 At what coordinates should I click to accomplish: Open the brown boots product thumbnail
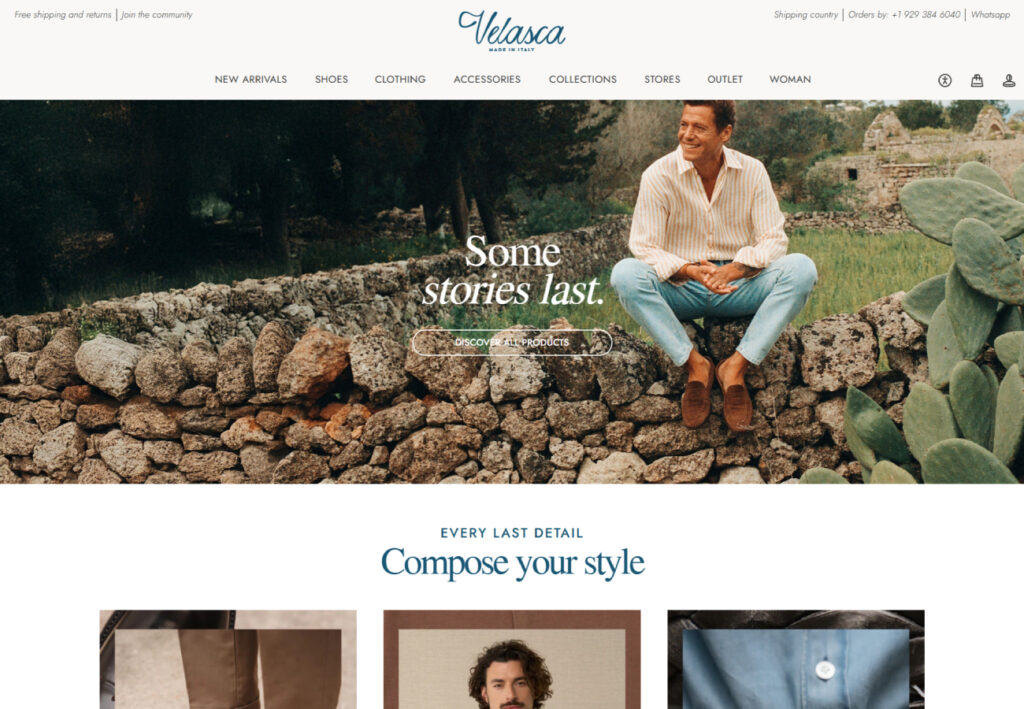pyautogui.click(x=228, y=659)
